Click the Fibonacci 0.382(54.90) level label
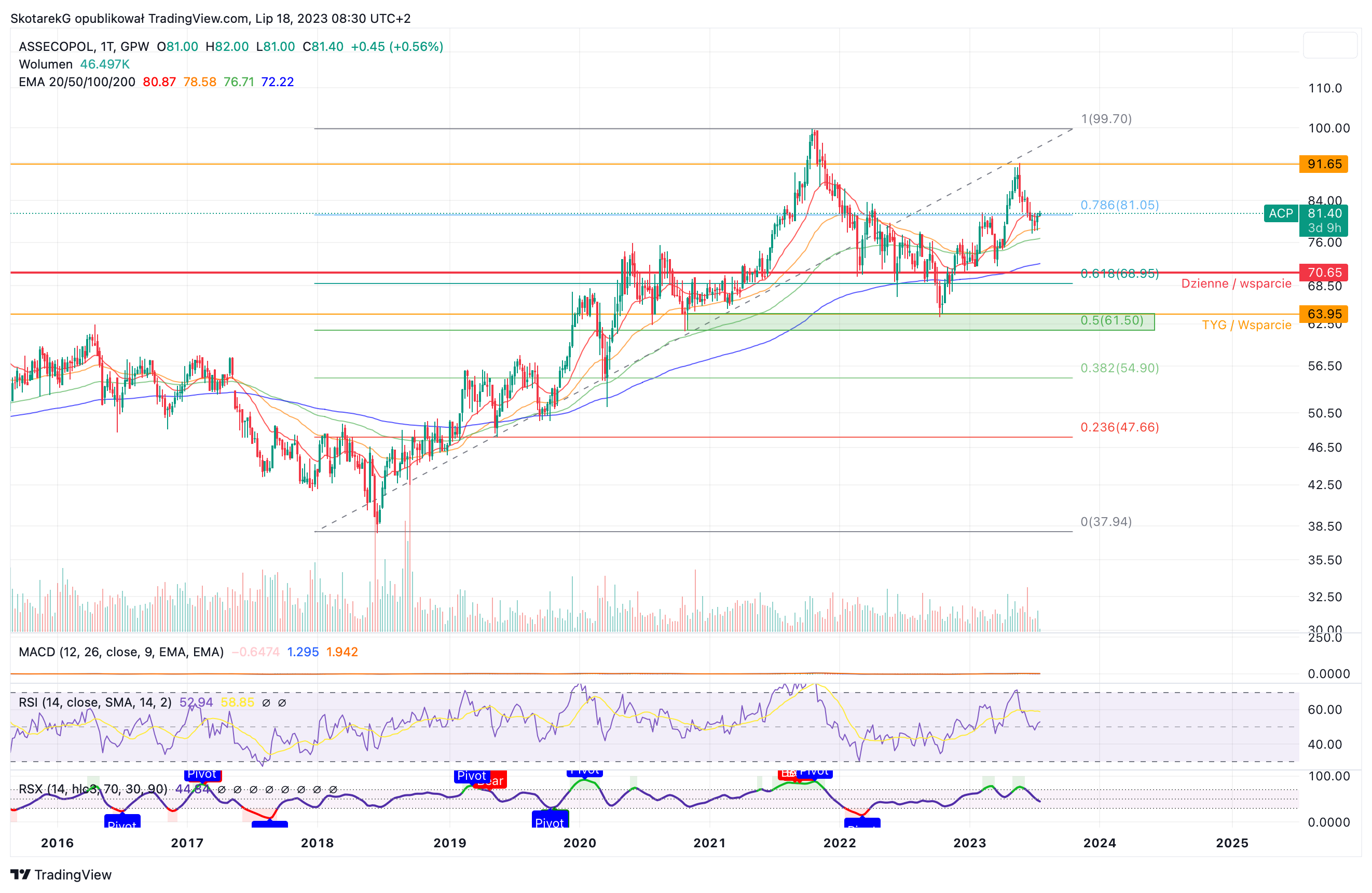Screen dimensions: 1372x893 (1119, 368)
